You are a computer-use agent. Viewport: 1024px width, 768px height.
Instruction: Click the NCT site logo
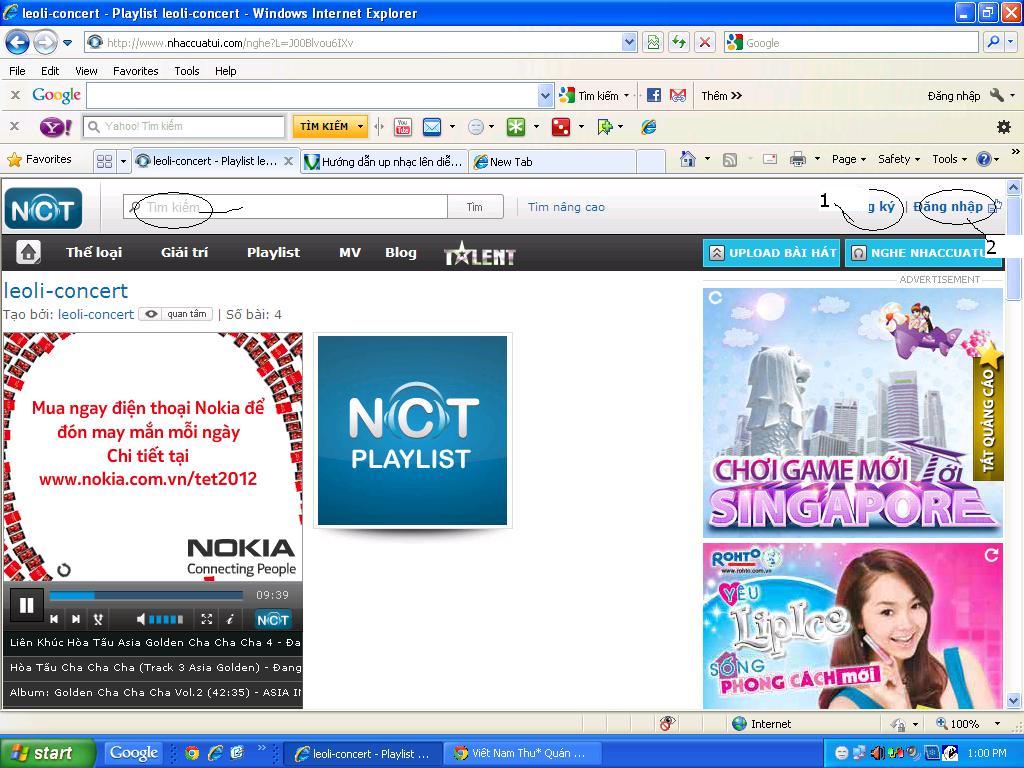point(43,208)
